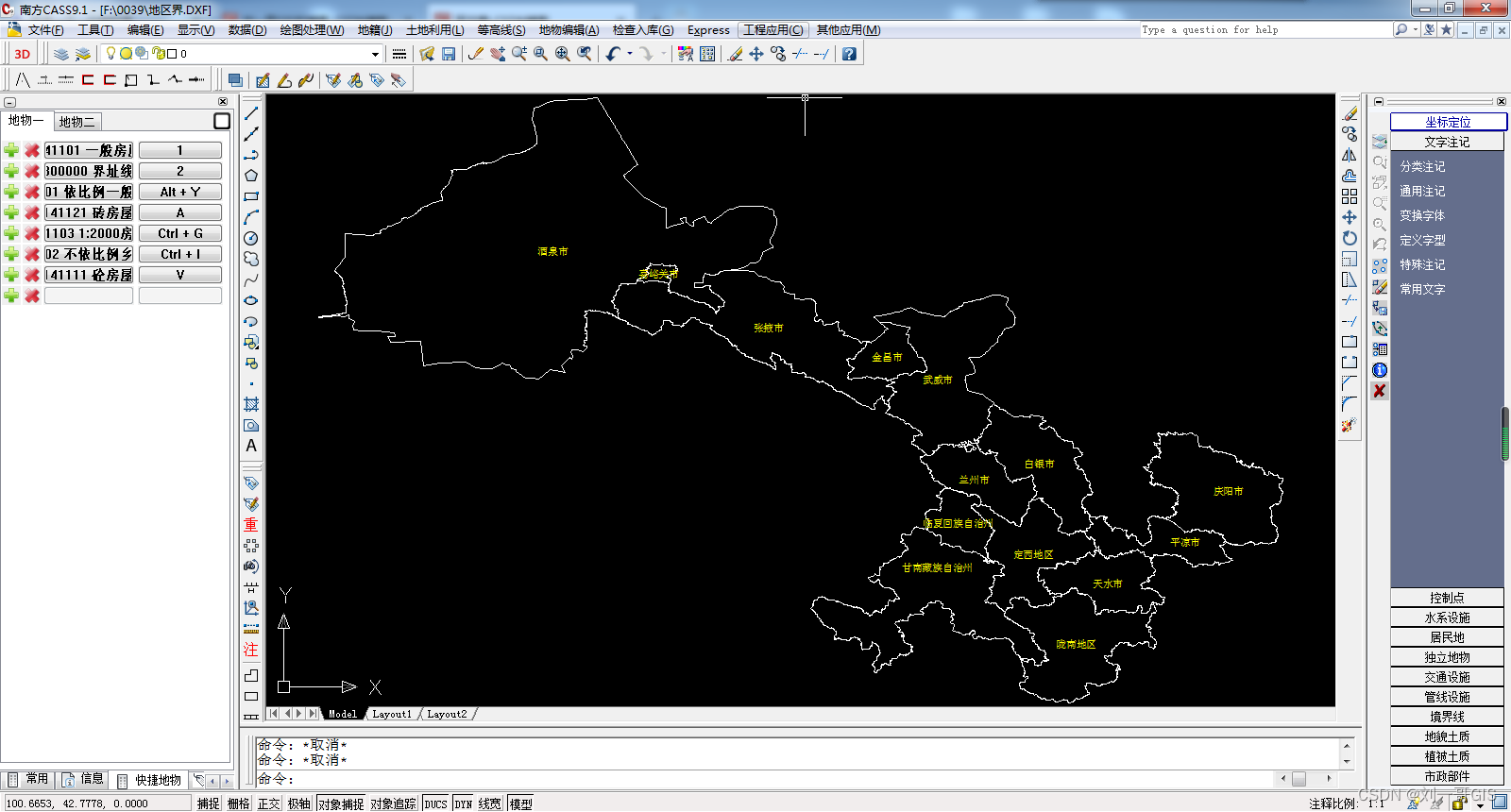Select the revision cloud tool
Viewport: 1511px width, 812px height.
pos(251,259)
